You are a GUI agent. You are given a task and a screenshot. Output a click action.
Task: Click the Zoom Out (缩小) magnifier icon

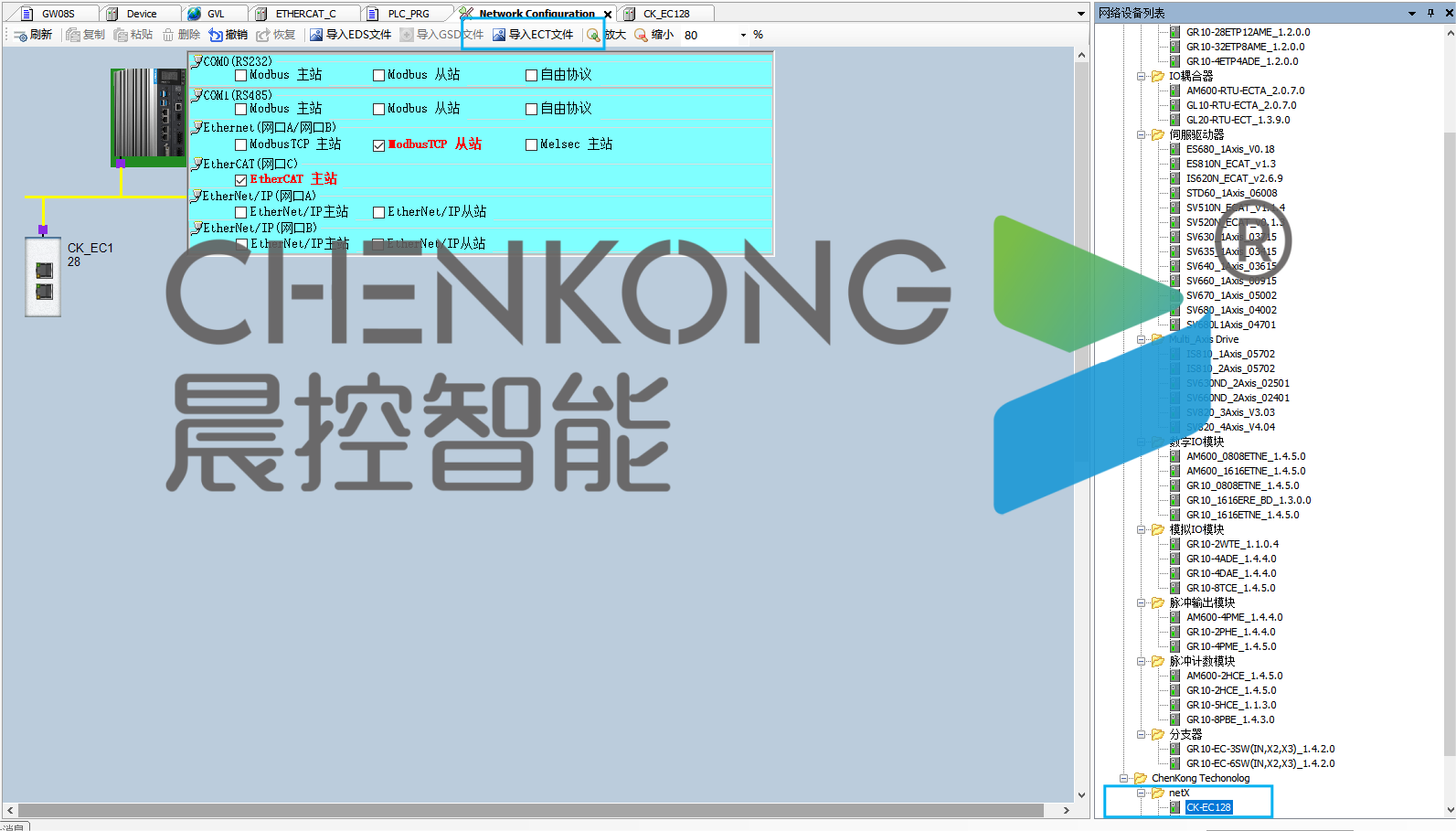(x=641, y=35)
